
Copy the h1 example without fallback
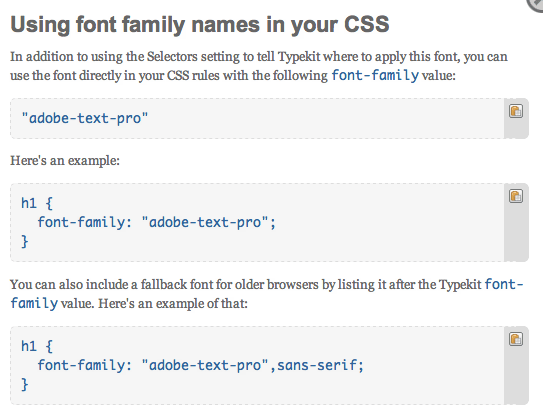coord(516,196)
